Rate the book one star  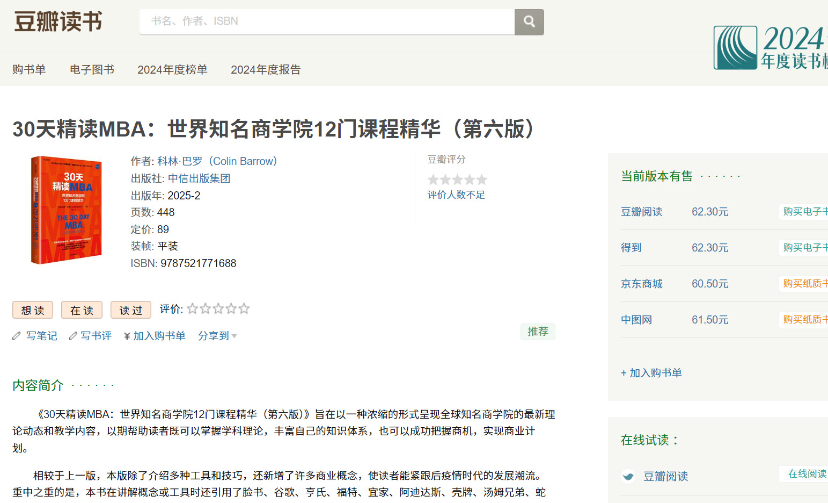[193, 309]
